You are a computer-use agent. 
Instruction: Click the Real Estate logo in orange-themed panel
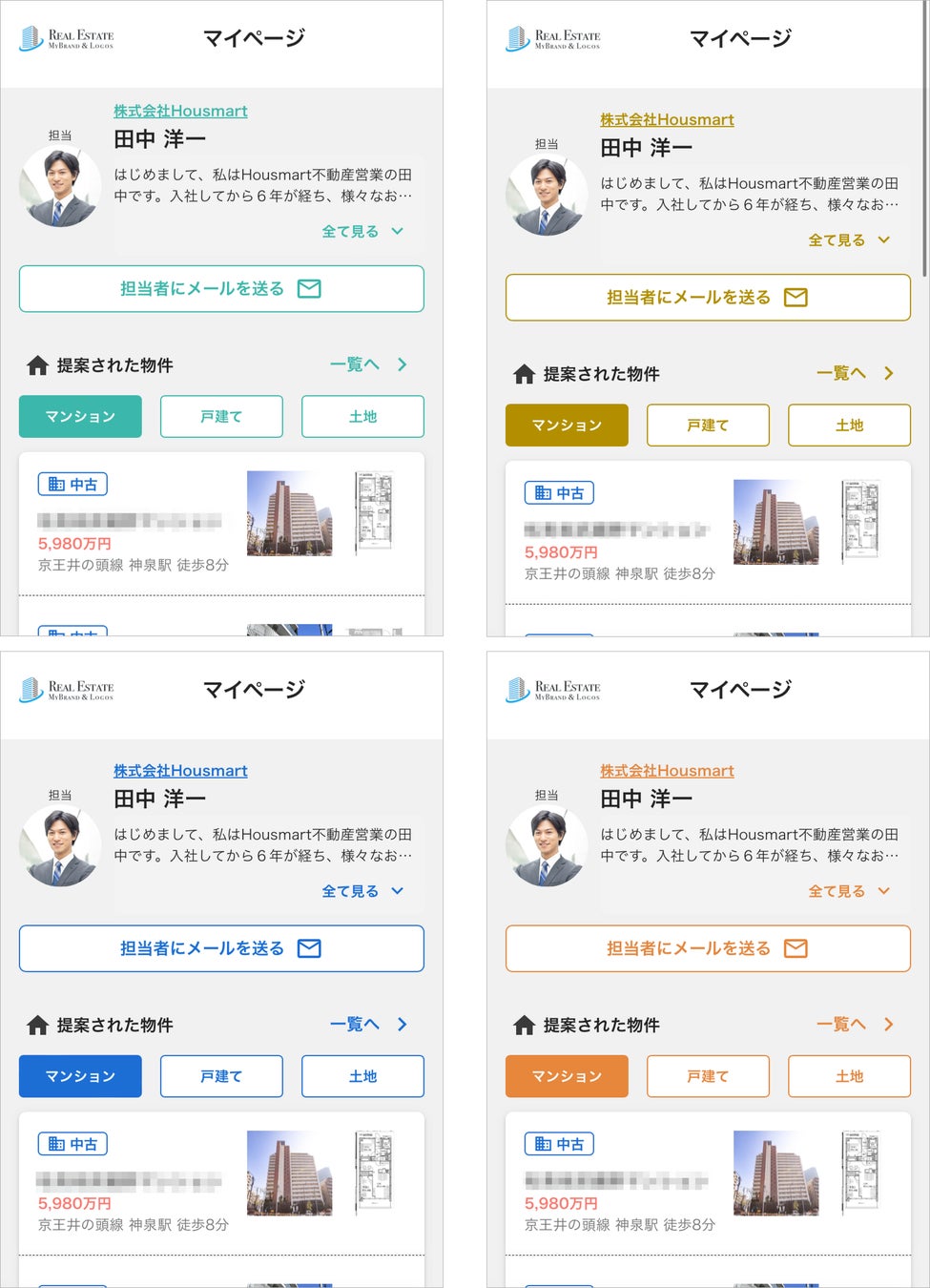[x=553, y=689]
